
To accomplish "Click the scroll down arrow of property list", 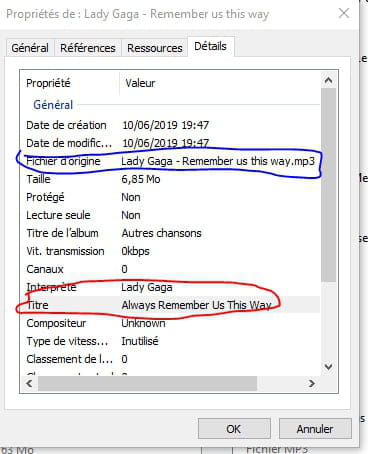I will [328, 367].
